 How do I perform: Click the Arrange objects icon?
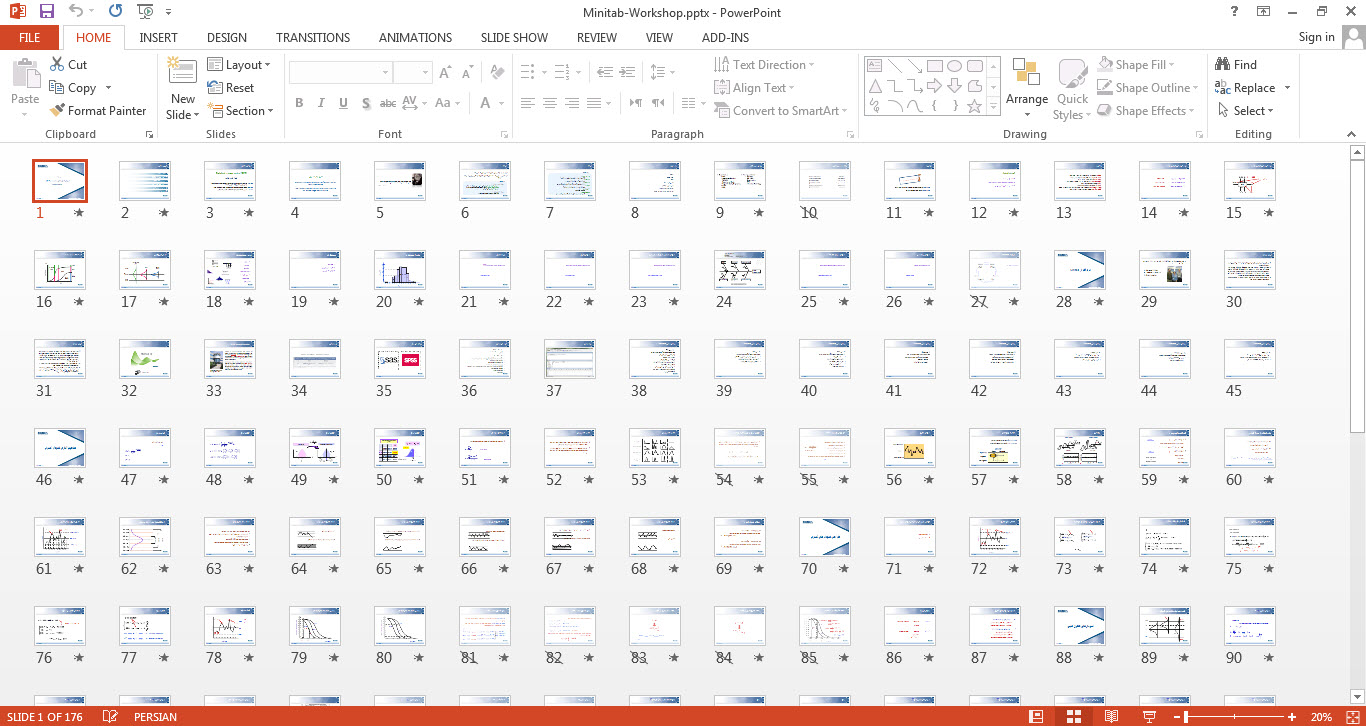pos(1026,74)
